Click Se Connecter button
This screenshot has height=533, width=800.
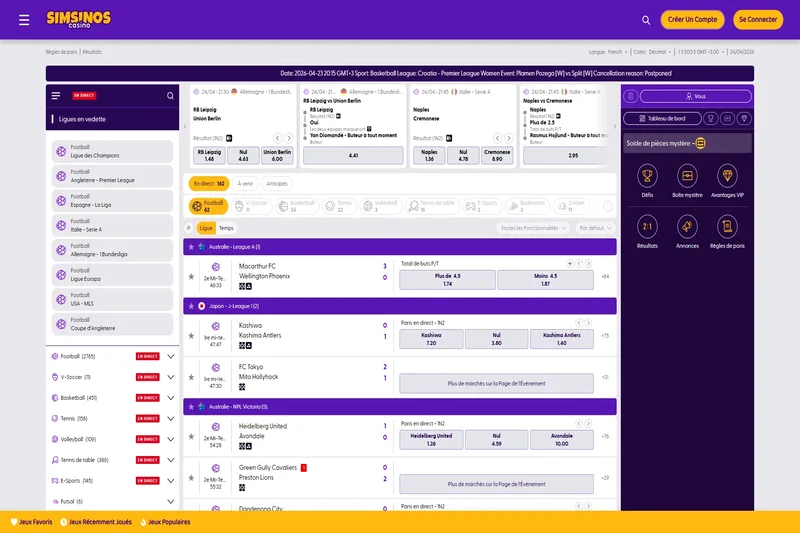(758, 20)
